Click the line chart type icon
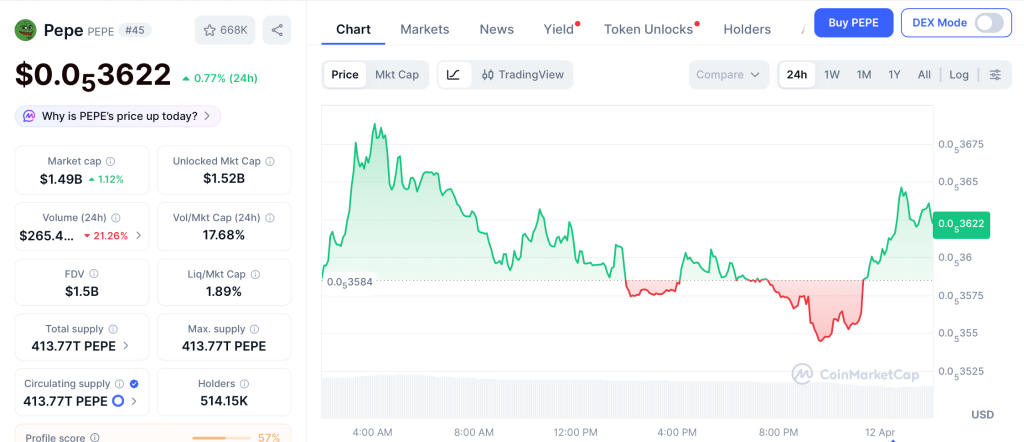 pos(453,75)
